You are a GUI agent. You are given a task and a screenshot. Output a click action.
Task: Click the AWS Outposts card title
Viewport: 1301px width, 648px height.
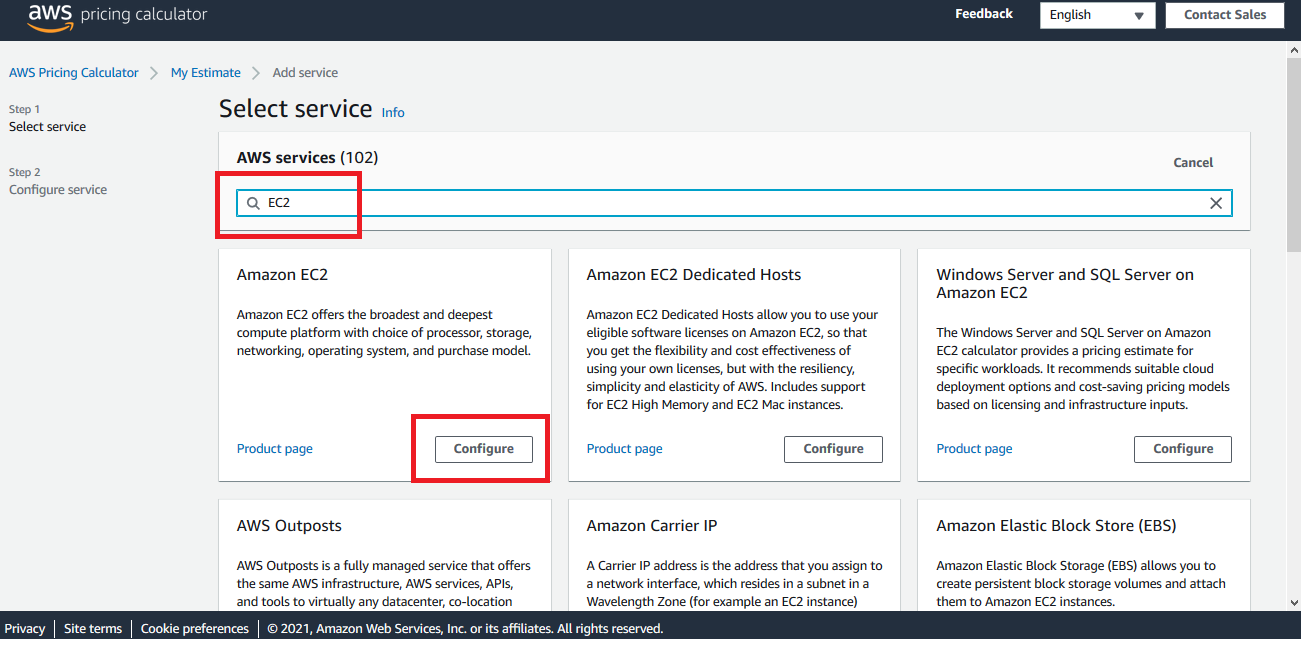289,526
